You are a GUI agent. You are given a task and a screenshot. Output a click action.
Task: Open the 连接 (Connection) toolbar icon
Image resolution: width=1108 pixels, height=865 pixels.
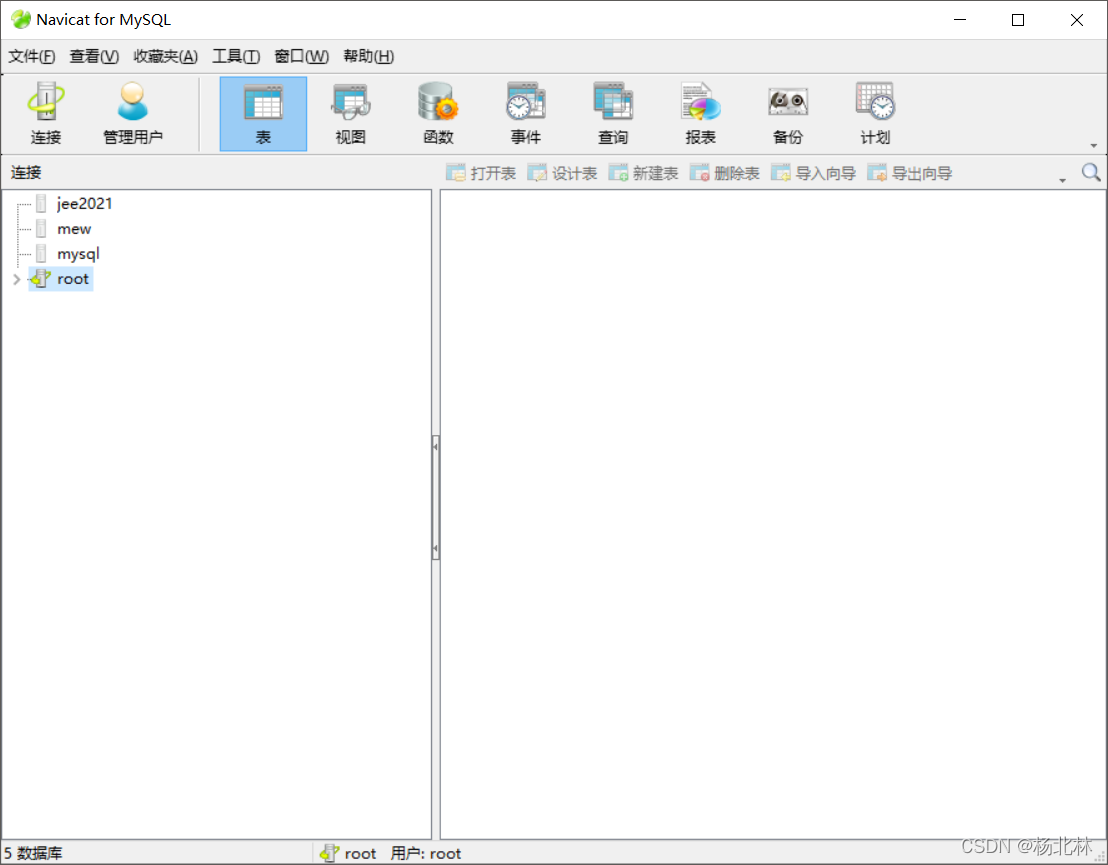pyautogui.click(x=46, y=114)
